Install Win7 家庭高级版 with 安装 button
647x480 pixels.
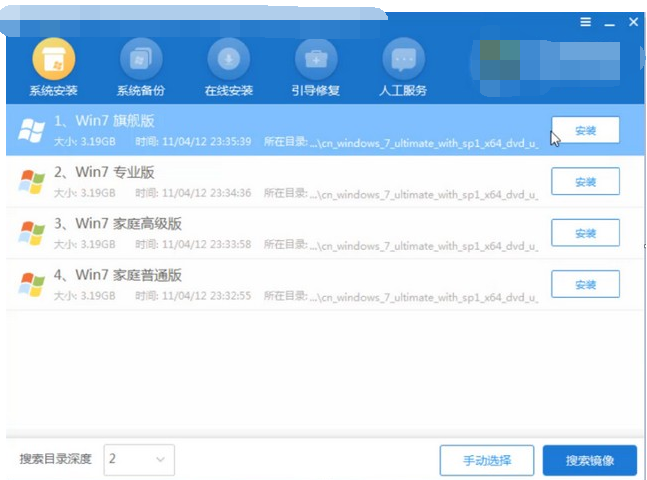click(x=586, y=233)
